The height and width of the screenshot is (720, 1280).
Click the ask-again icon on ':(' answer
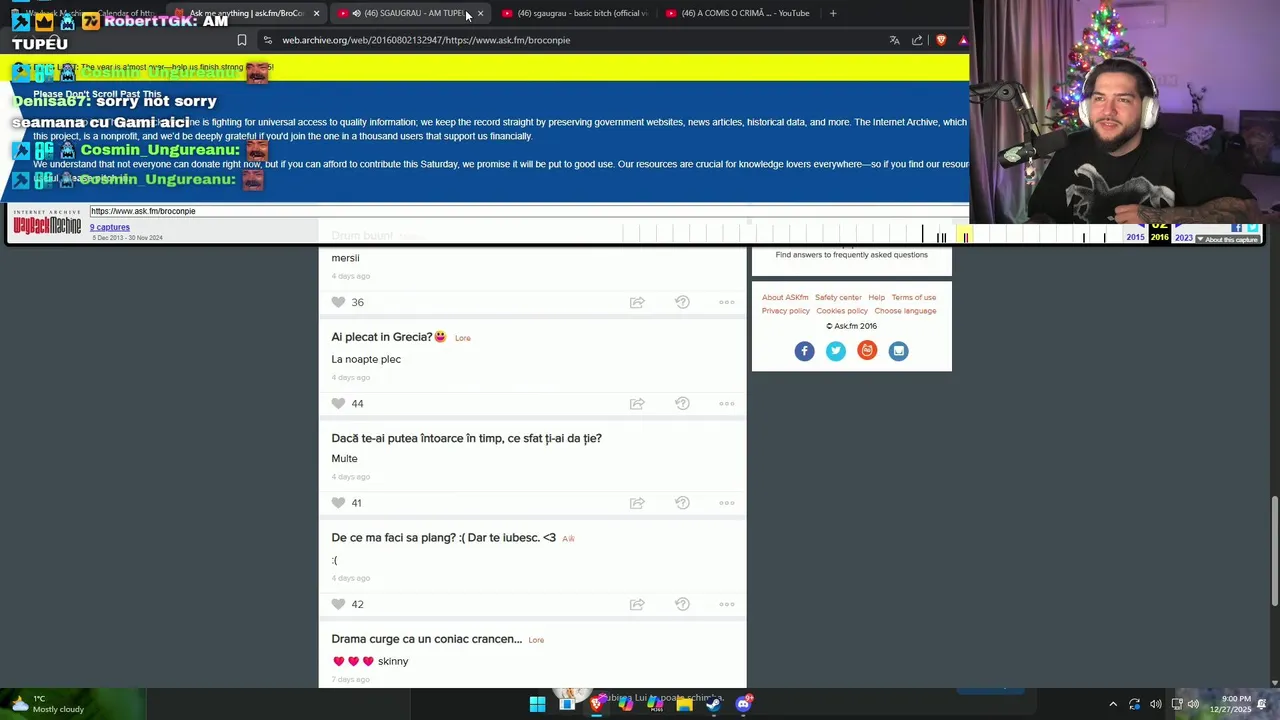pyautogui.click(x=682, y=604)
